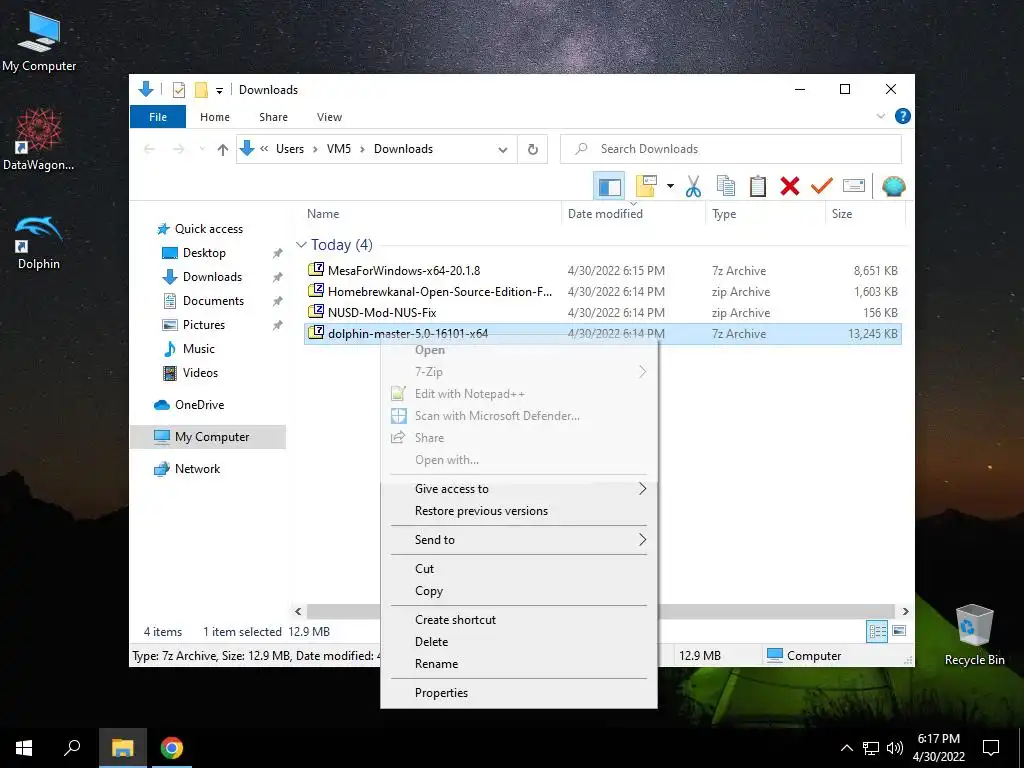Expand the folder options dropdown arrow
The width and height of the screenshot is (1024, 768).
tap(670, 187)
